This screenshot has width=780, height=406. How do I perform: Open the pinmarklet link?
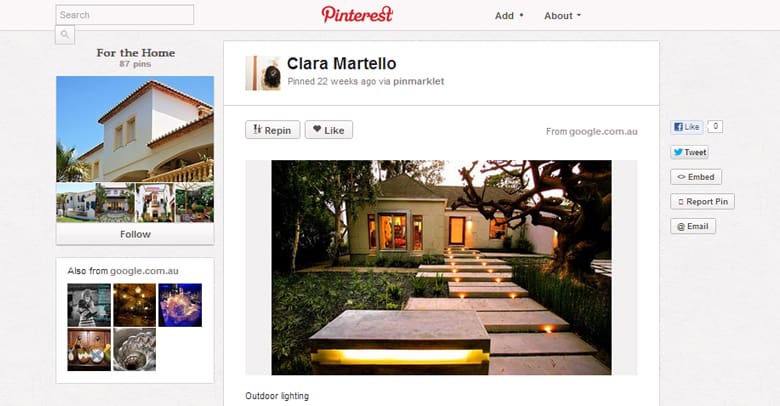pos(418,81)
